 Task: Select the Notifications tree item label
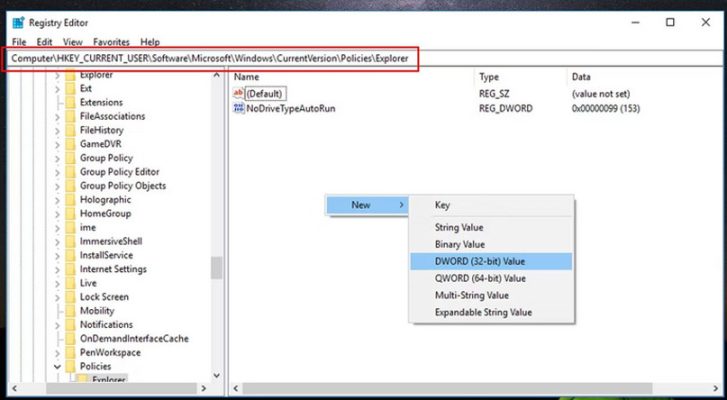tap(106, 324)
